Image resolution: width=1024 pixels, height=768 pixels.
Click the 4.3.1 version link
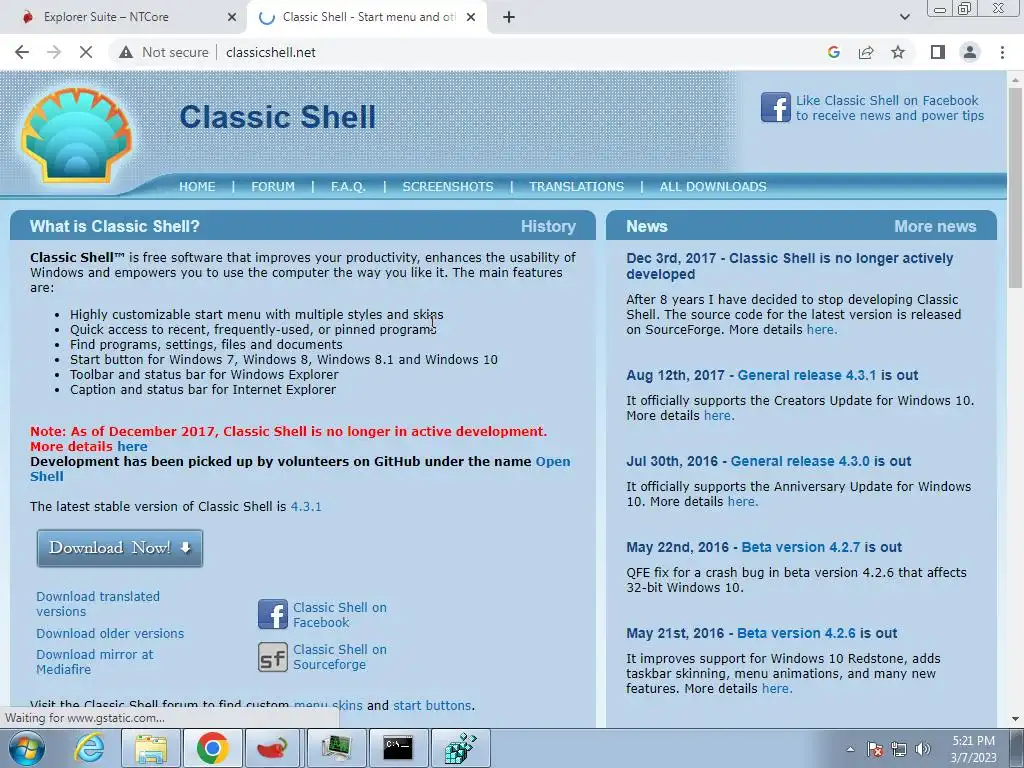306,507
